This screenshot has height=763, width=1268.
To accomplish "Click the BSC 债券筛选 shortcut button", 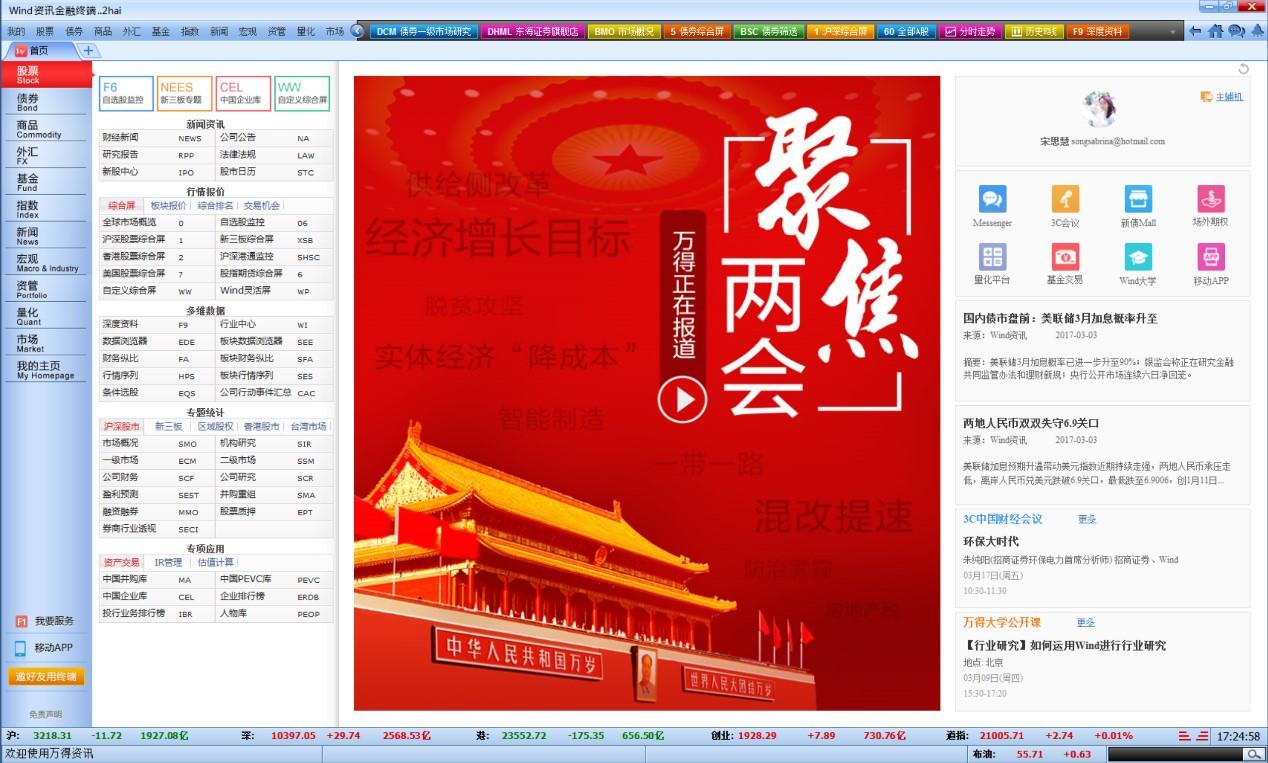I will pyautogui.click(x=769, y=31).
